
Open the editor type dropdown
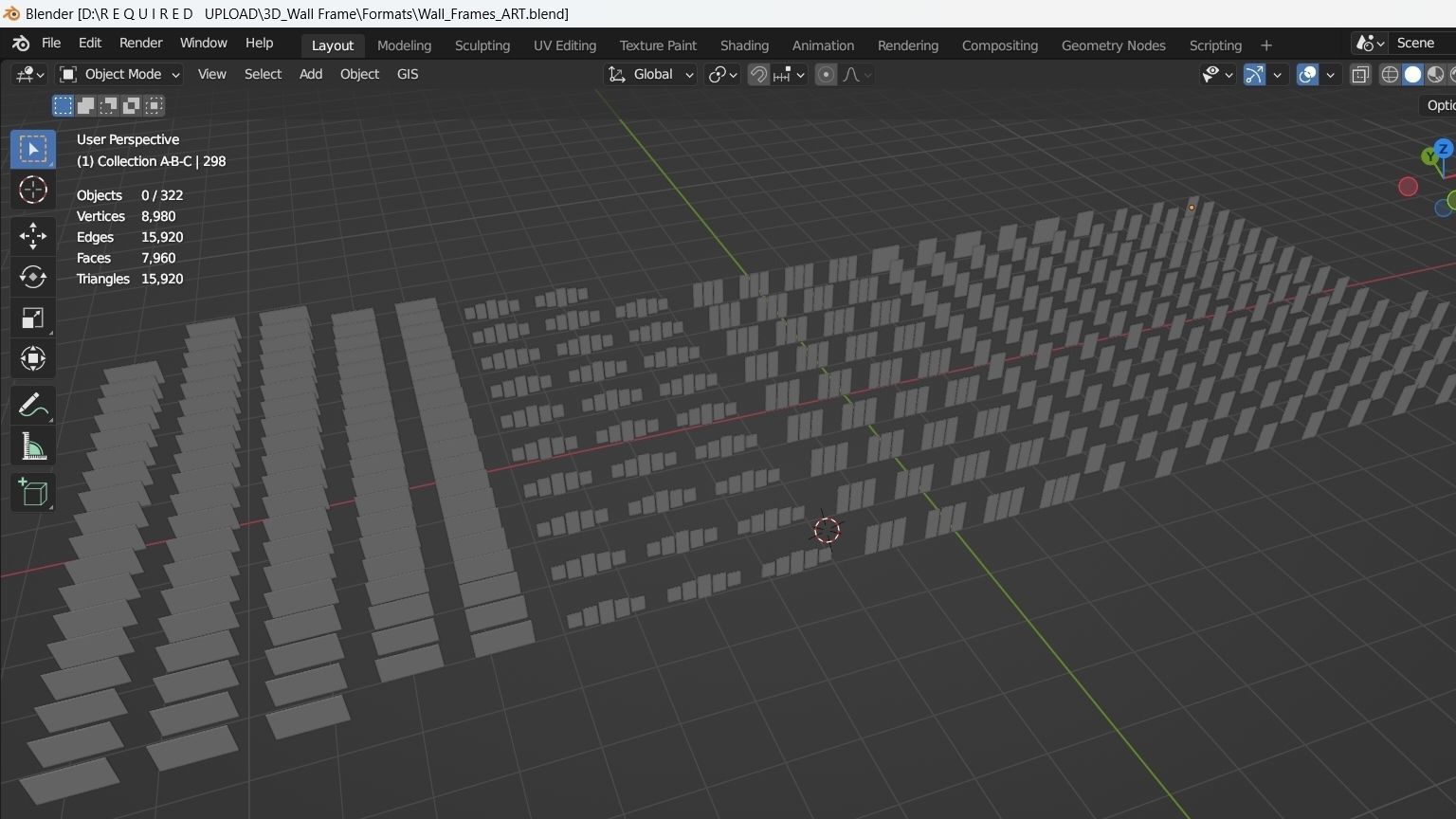[x=28, y=75]
